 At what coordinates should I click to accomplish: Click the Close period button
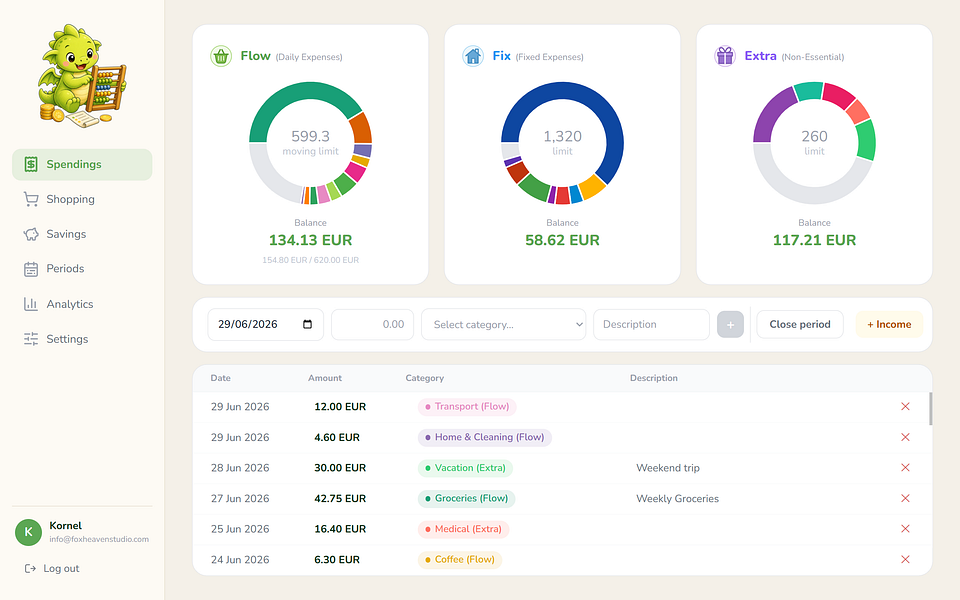pyautogui.click(x=800, y=324)
